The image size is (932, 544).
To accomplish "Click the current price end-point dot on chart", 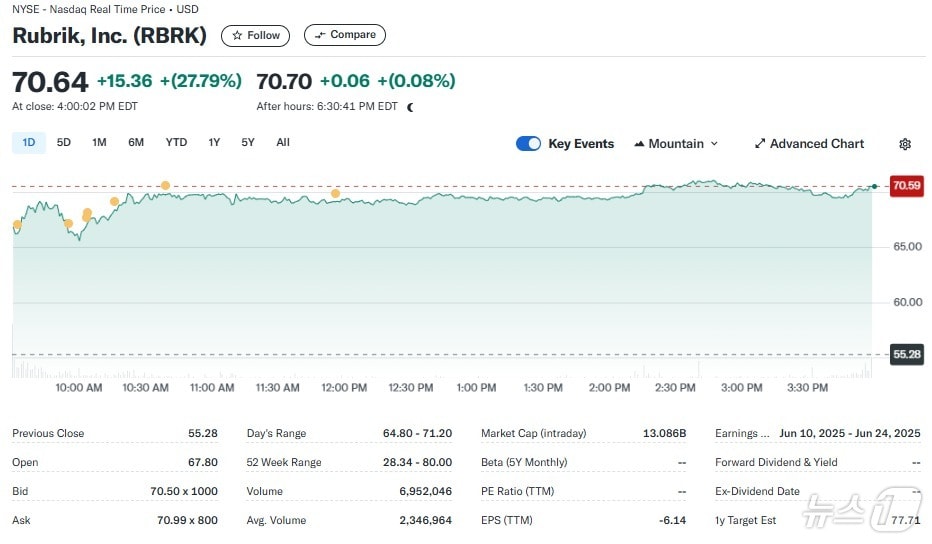I will point(874,186).
